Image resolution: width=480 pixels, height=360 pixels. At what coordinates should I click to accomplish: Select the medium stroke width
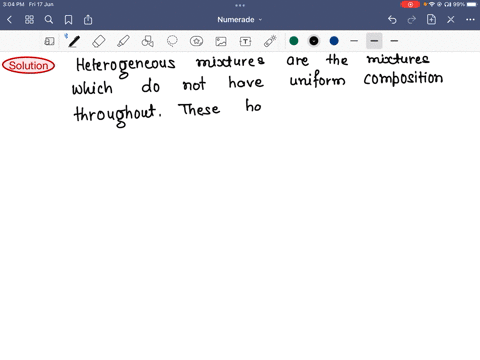point(374,41)
